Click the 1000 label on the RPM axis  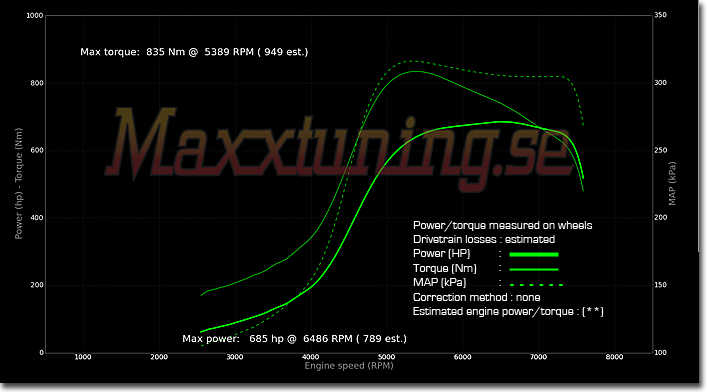coord(83,357)
